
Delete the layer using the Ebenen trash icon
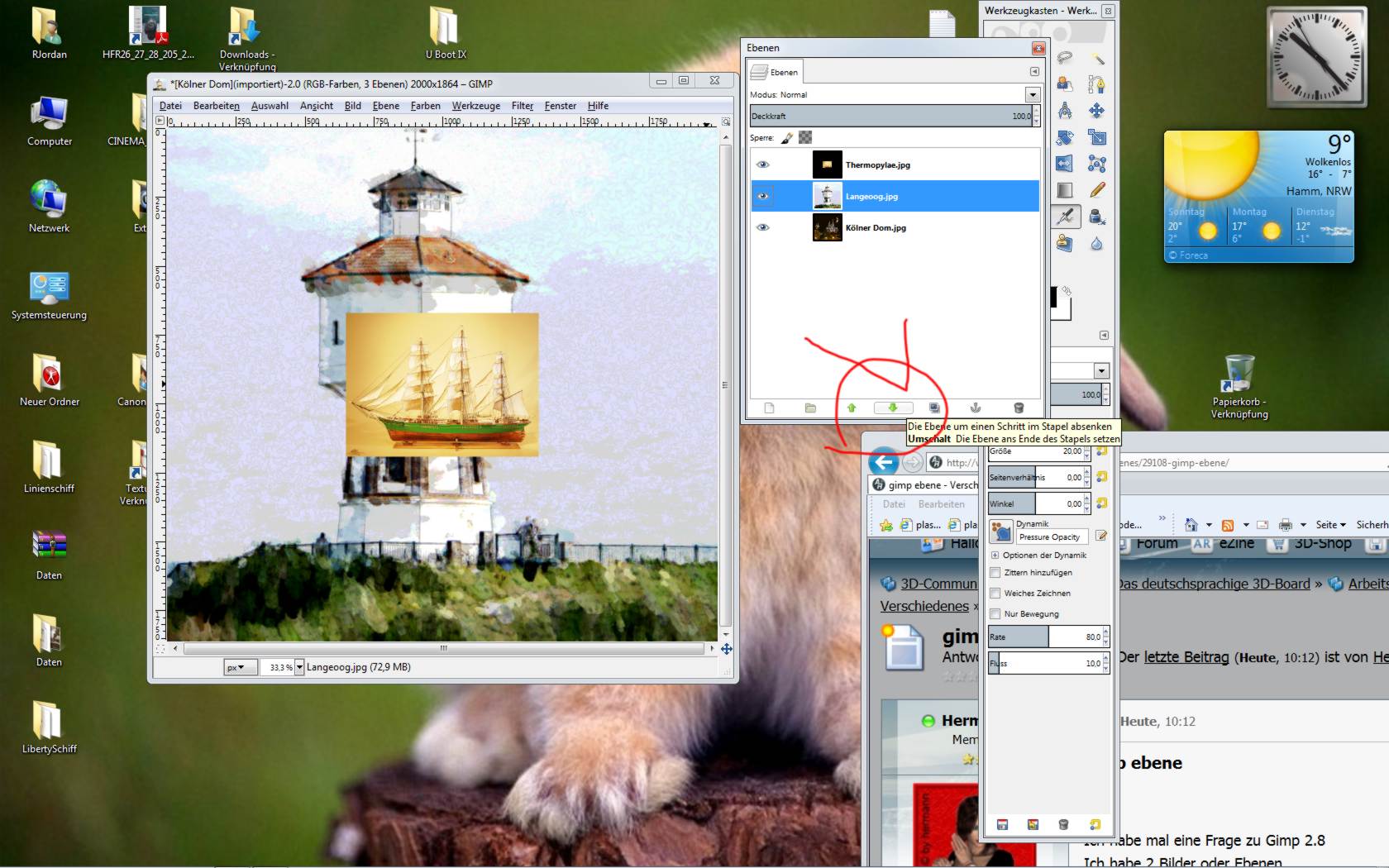click(x=1019, y=408)
